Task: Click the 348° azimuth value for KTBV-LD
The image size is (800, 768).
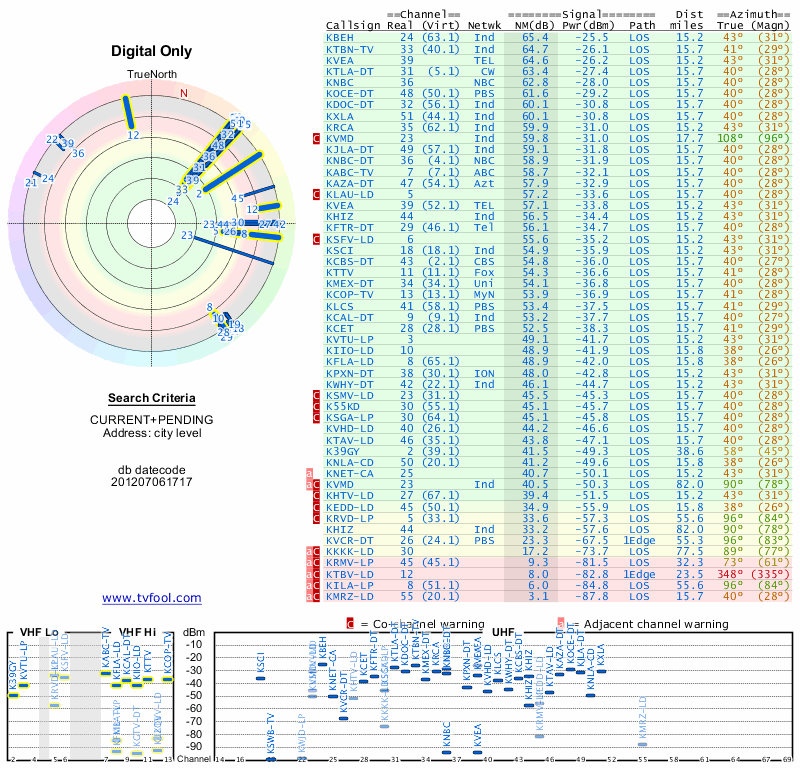Action: [x=730, y=575]
